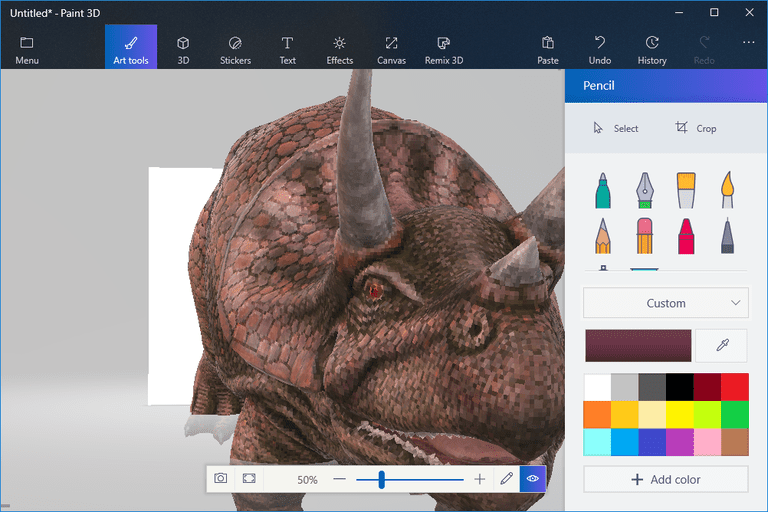This screenshot has width=768, height=512.
Task: Choose the lime color swatch
Action: [707, 414]
